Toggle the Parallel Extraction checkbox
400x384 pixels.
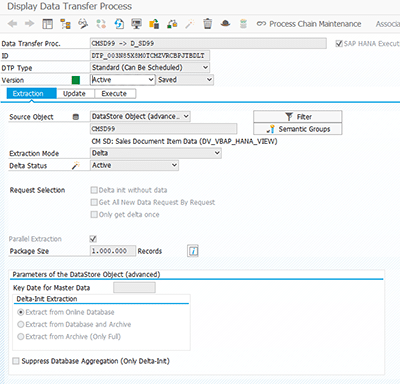coord(93,239)
